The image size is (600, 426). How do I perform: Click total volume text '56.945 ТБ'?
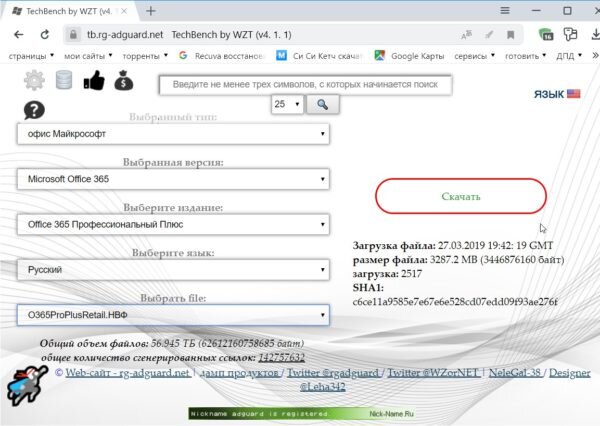point(173,343)
